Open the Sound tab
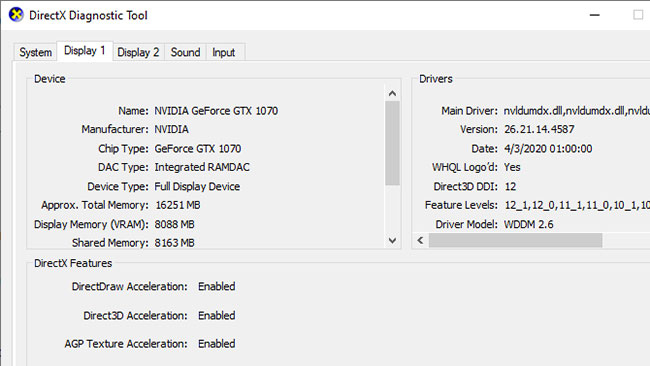This screenshot has width=650, height=366. [185, 52]
